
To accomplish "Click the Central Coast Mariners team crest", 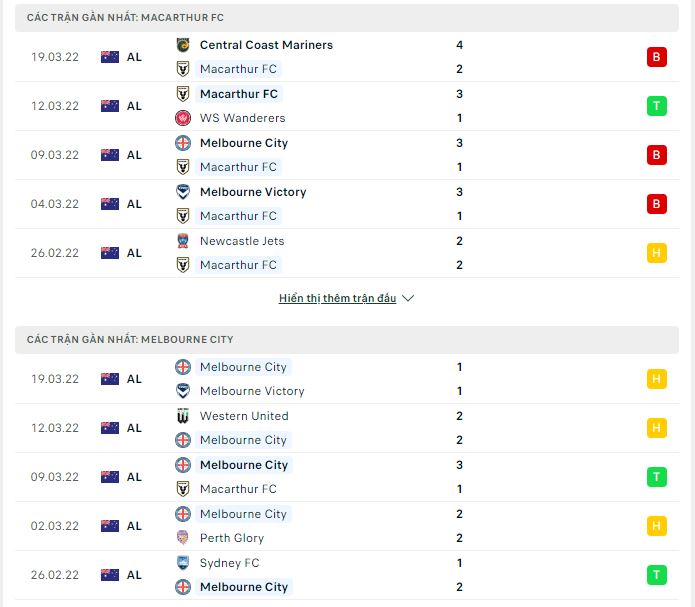I will (183, 45).
